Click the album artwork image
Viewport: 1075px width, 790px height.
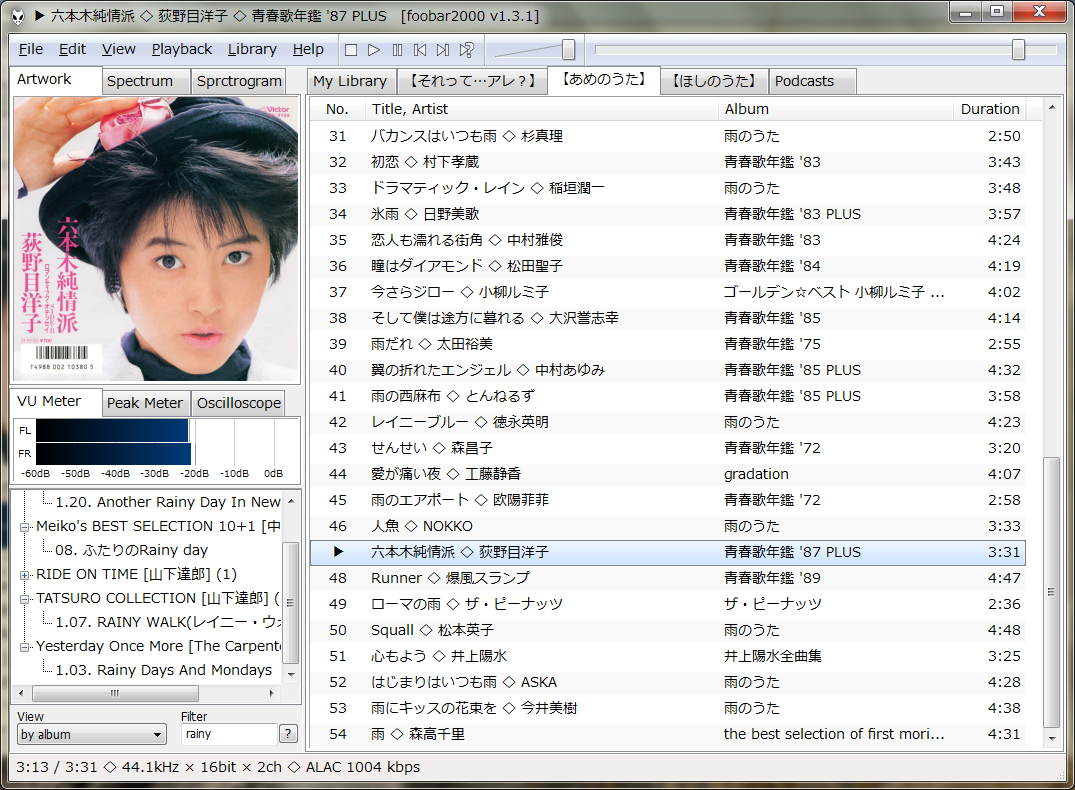pos(156,239)
